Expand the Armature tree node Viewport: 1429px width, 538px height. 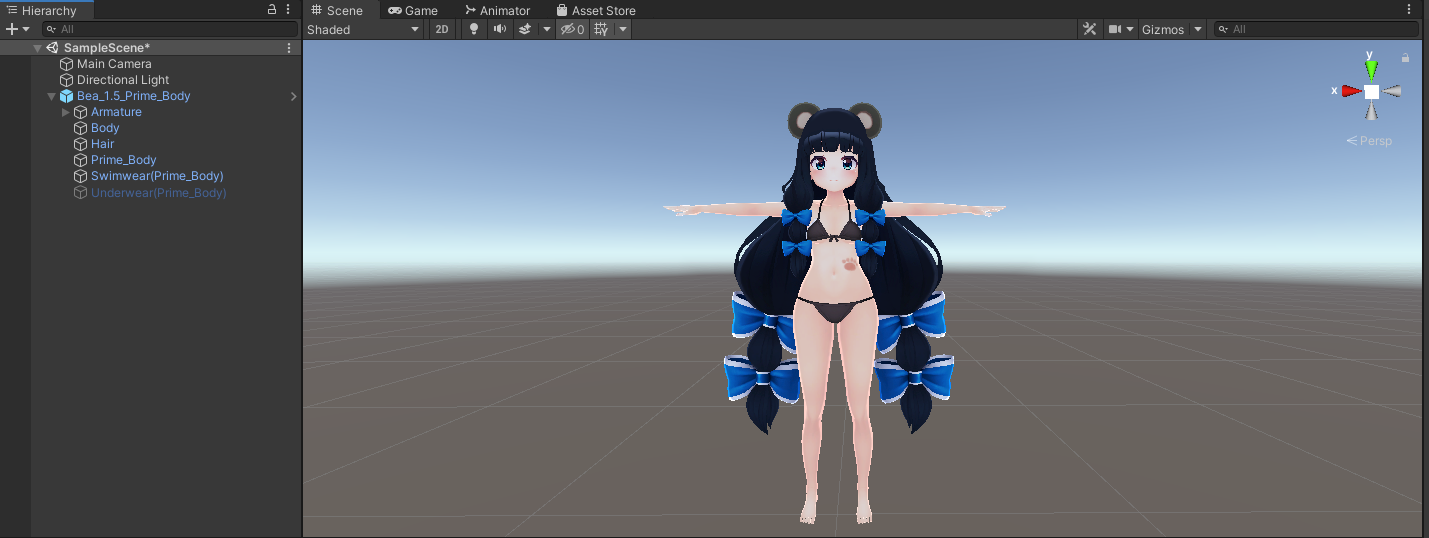click(x=66, y=112)
